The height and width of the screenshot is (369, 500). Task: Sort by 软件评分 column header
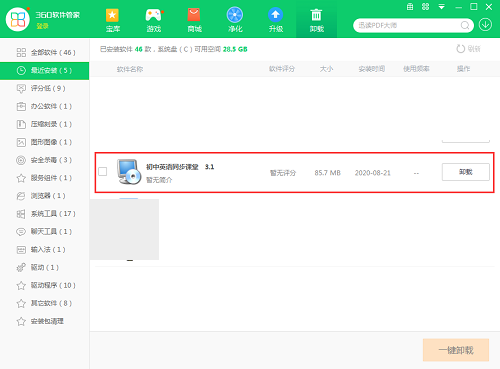[x=282, y=69]
